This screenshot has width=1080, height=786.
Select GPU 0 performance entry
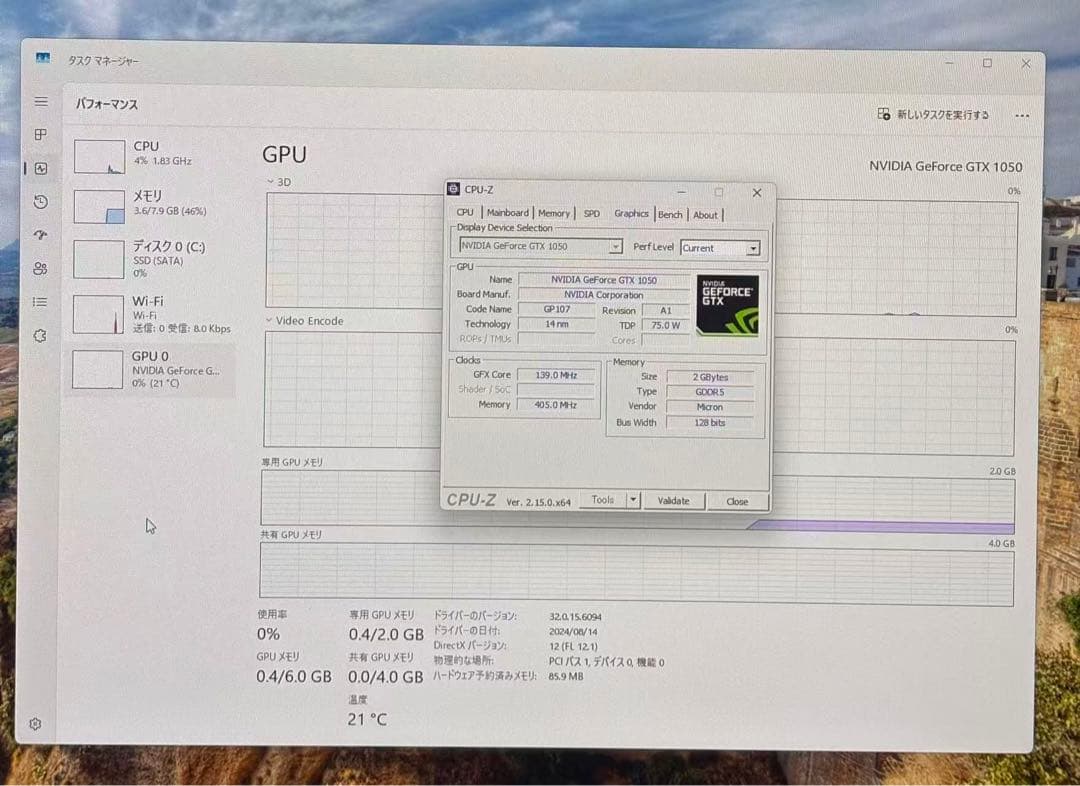[x=153, y=369]
